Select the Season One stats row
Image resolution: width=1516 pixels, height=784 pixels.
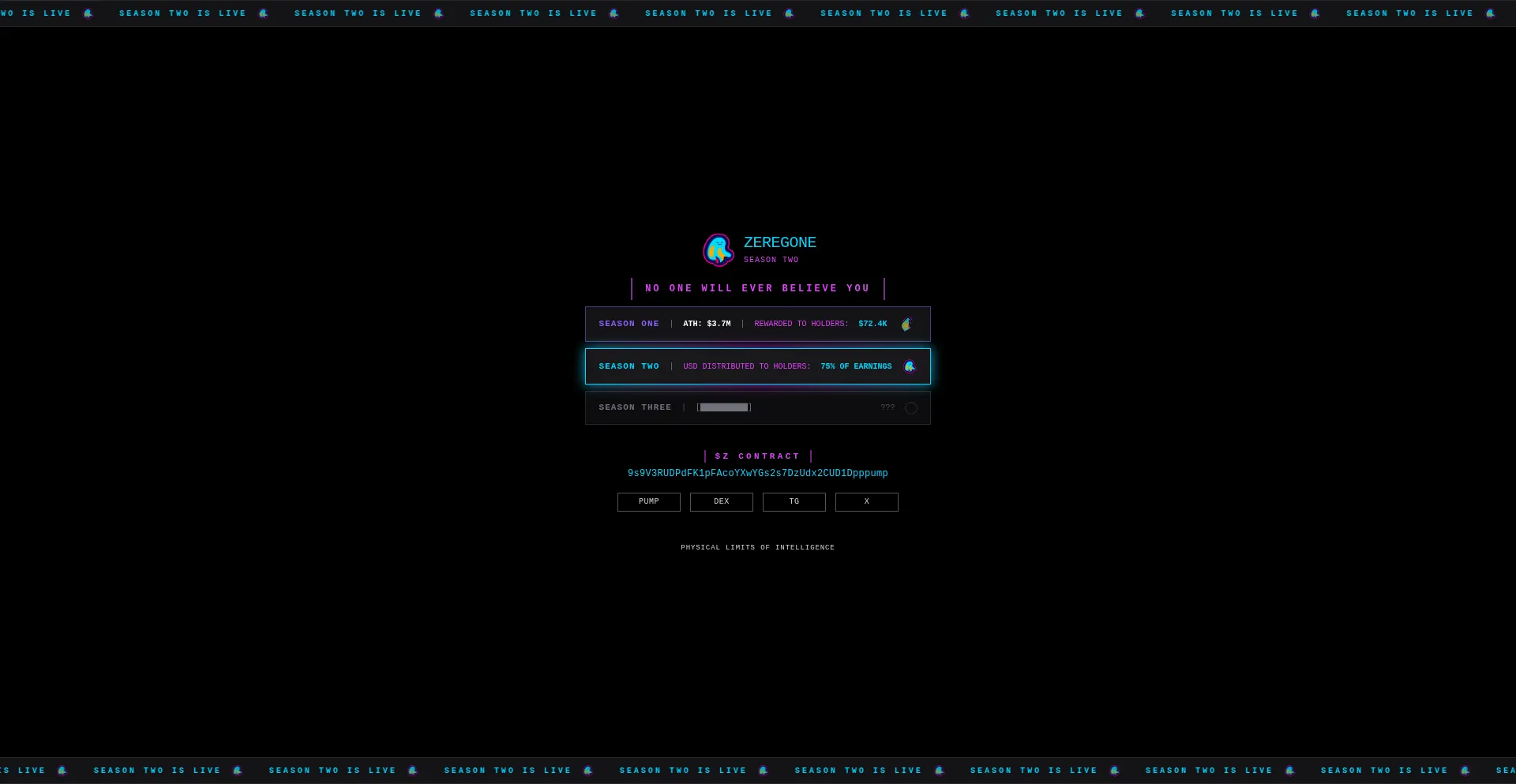click(757, 324)
